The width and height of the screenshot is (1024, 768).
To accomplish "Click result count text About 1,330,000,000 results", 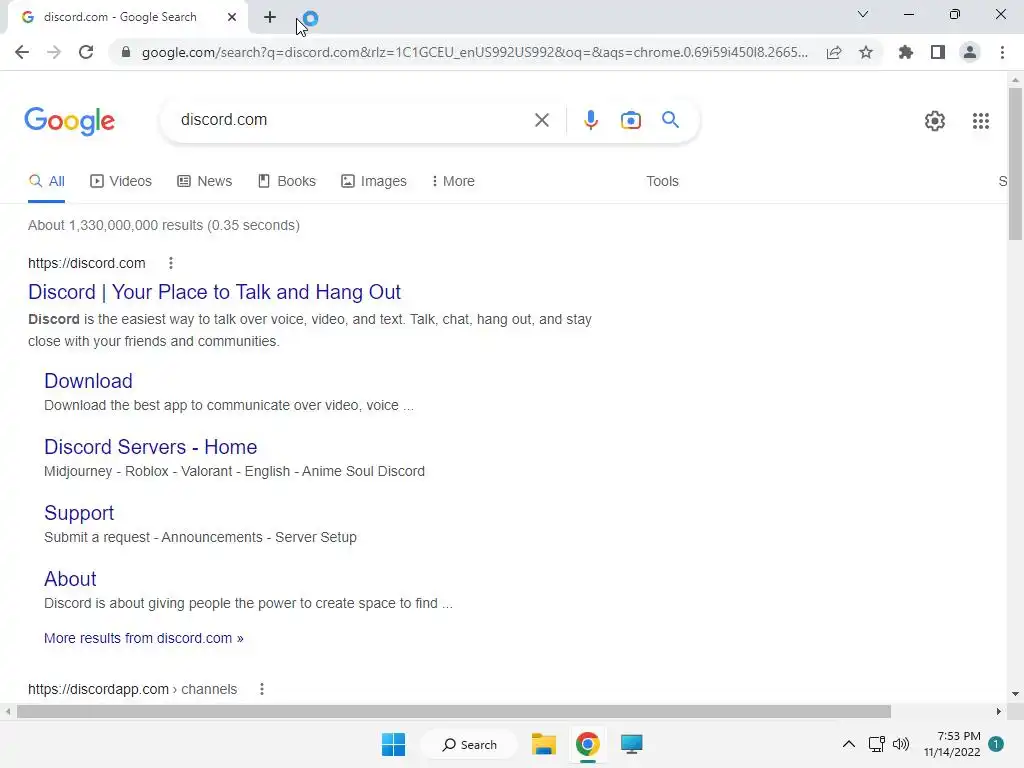I will (x=164, y=225).
